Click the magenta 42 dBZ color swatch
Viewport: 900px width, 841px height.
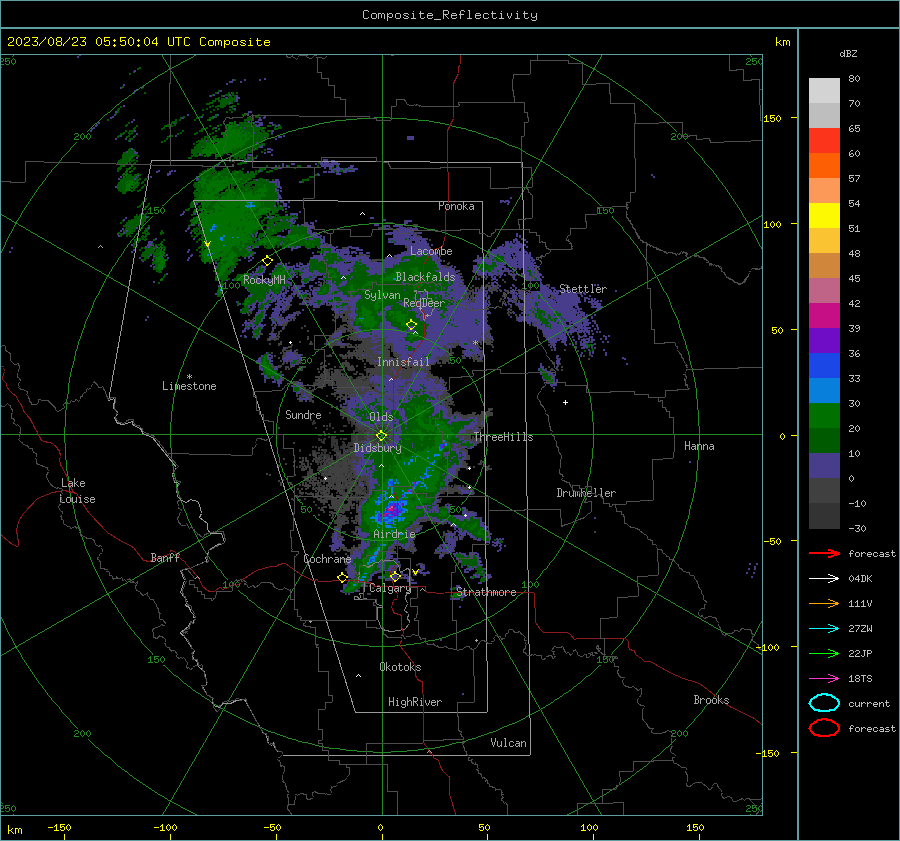(x=824, y=315)
